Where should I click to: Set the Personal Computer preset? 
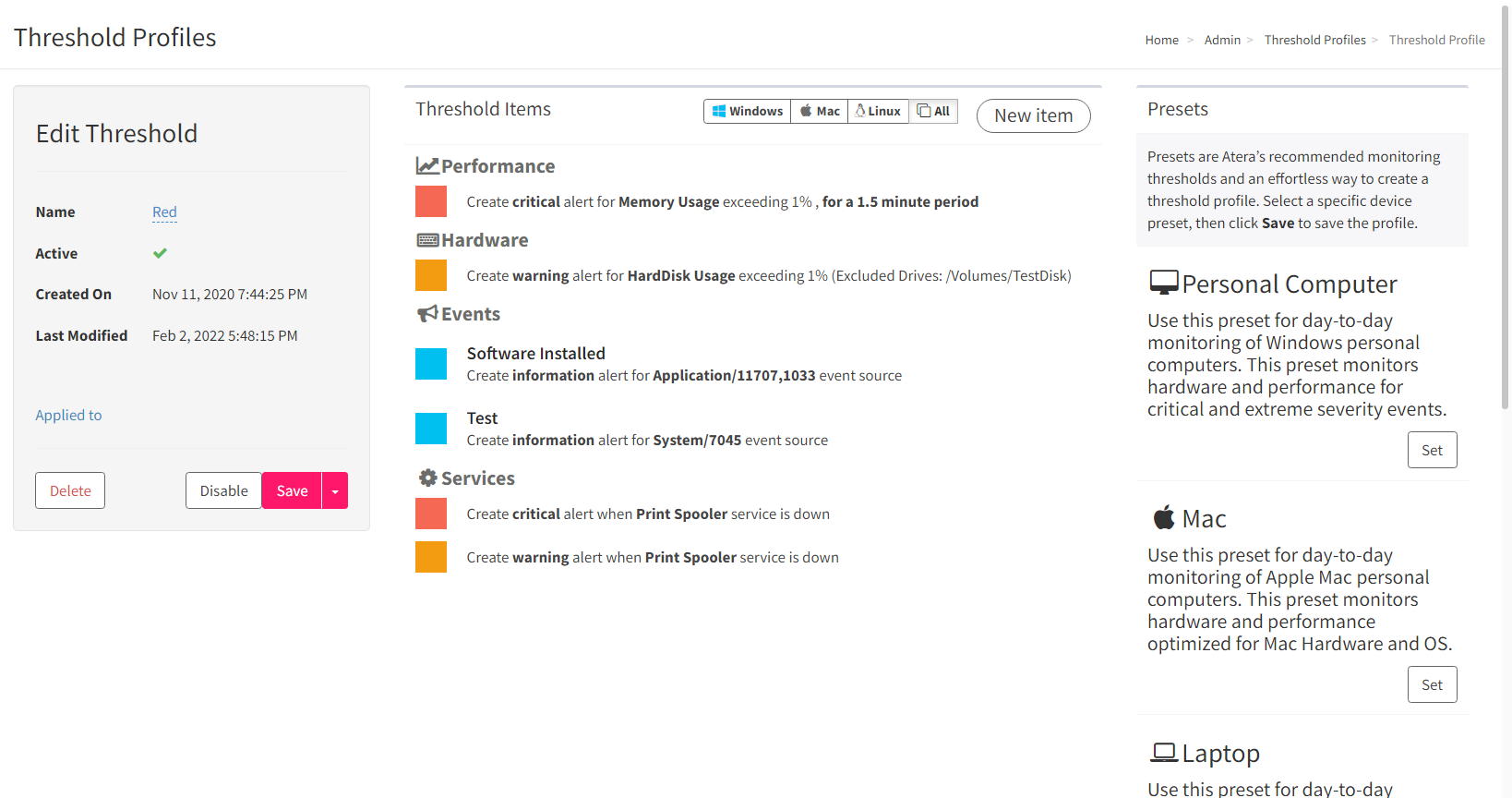1432,450
